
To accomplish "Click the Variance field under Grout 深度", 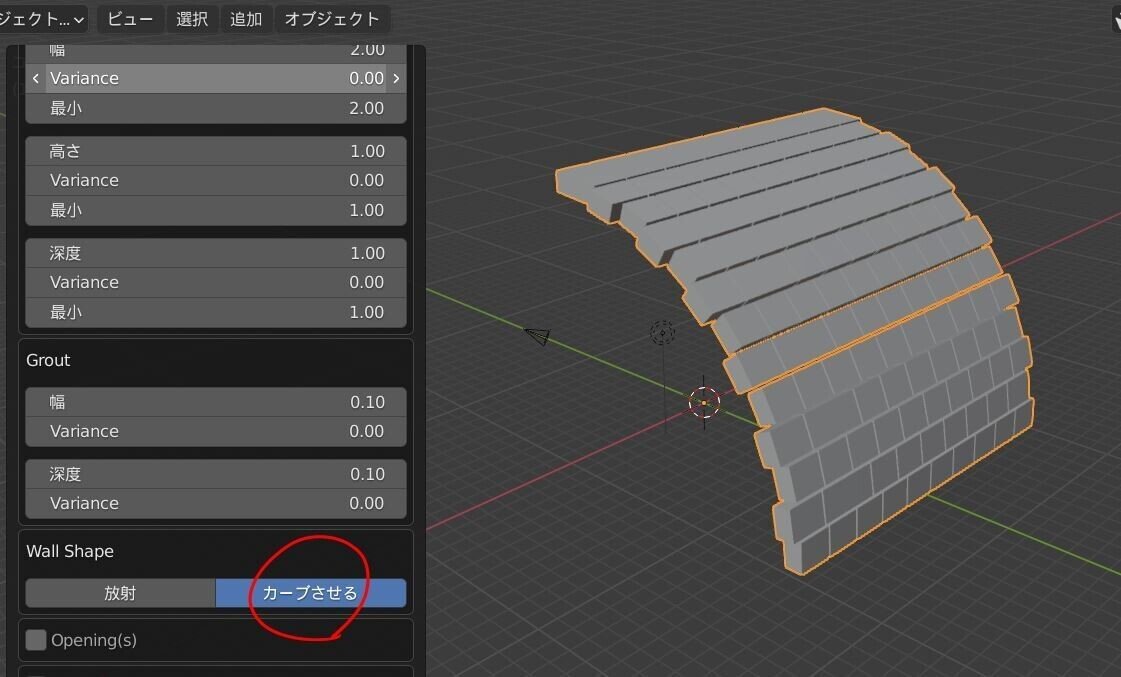I will pos(216,504).
